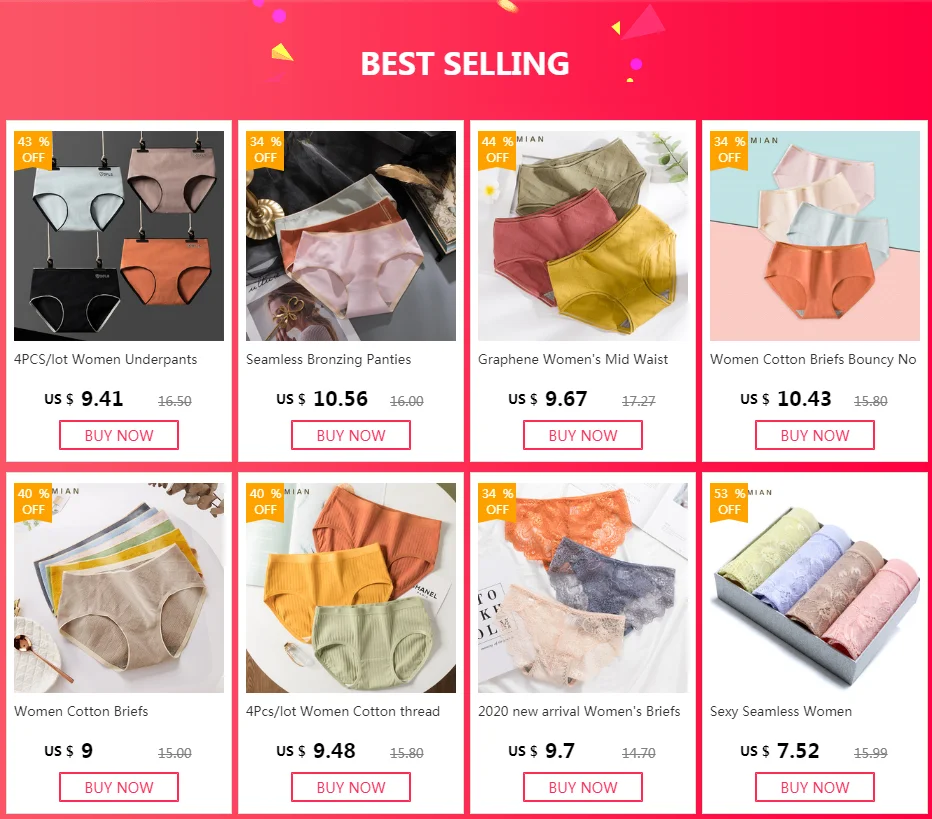Image resolution: width=932 pixels, height=819 pixels.
Task: Click the 43% OFF badge on the first product
Action: (x=33, y=150)
